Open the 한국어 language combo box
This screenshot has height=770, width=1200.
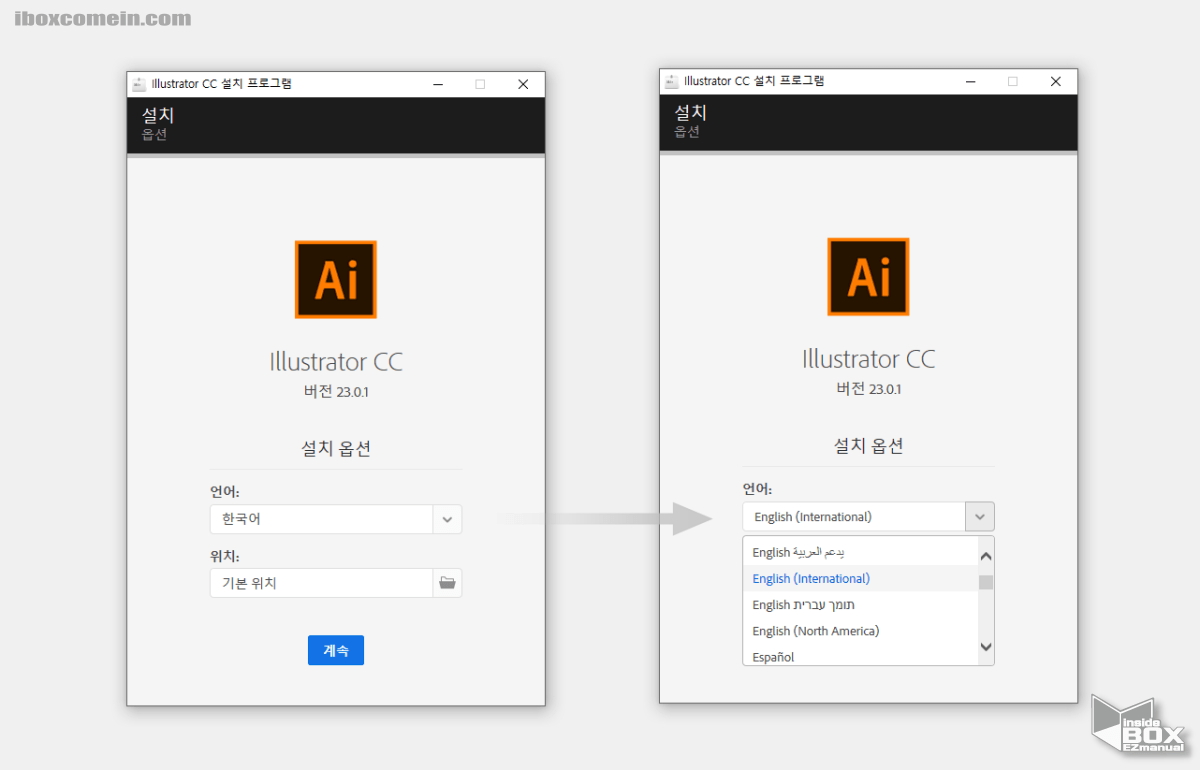point(321,519)
